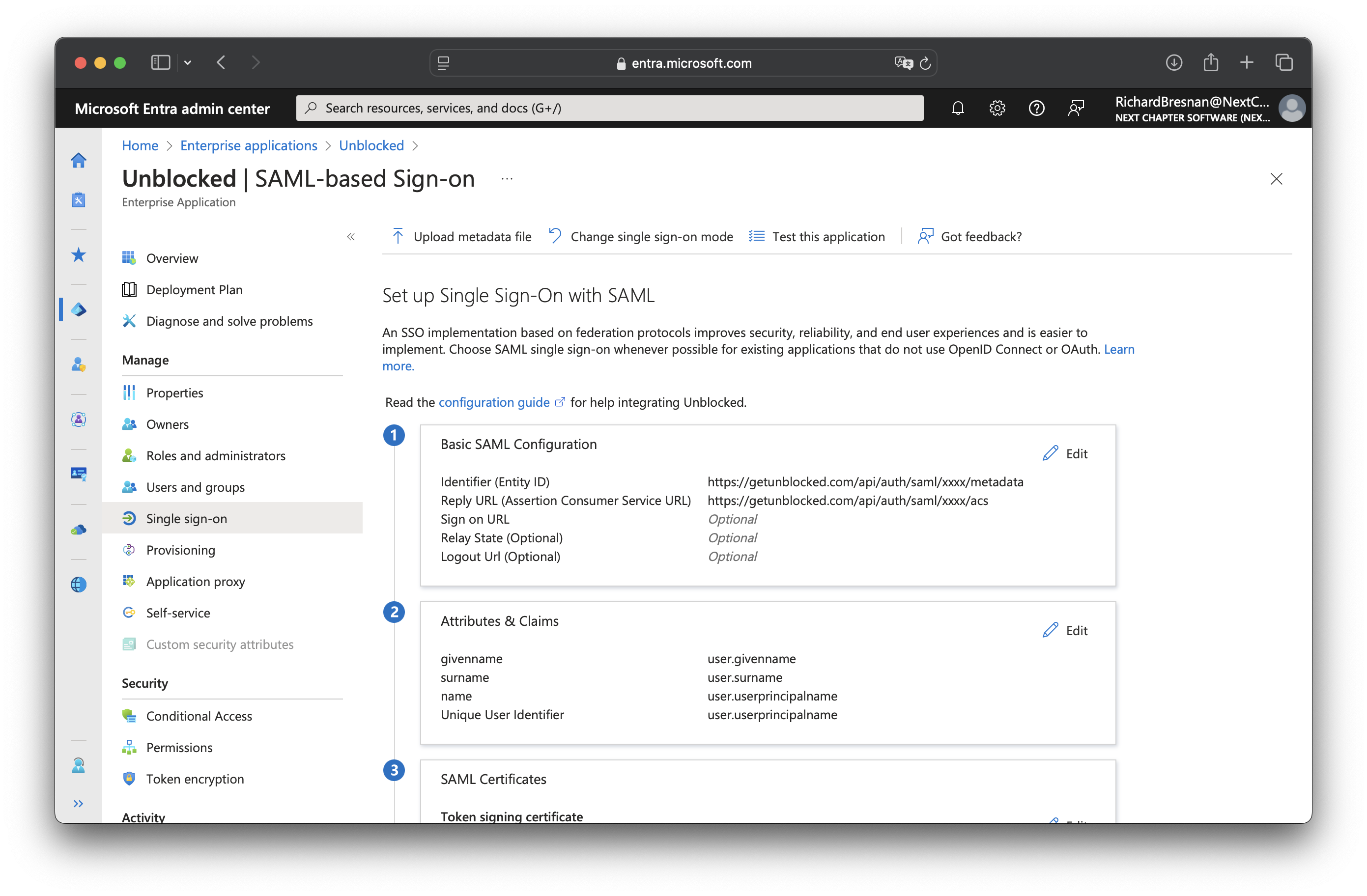Open the more options ellipsis beside title

pyautogui.click(x=507, y=179)
